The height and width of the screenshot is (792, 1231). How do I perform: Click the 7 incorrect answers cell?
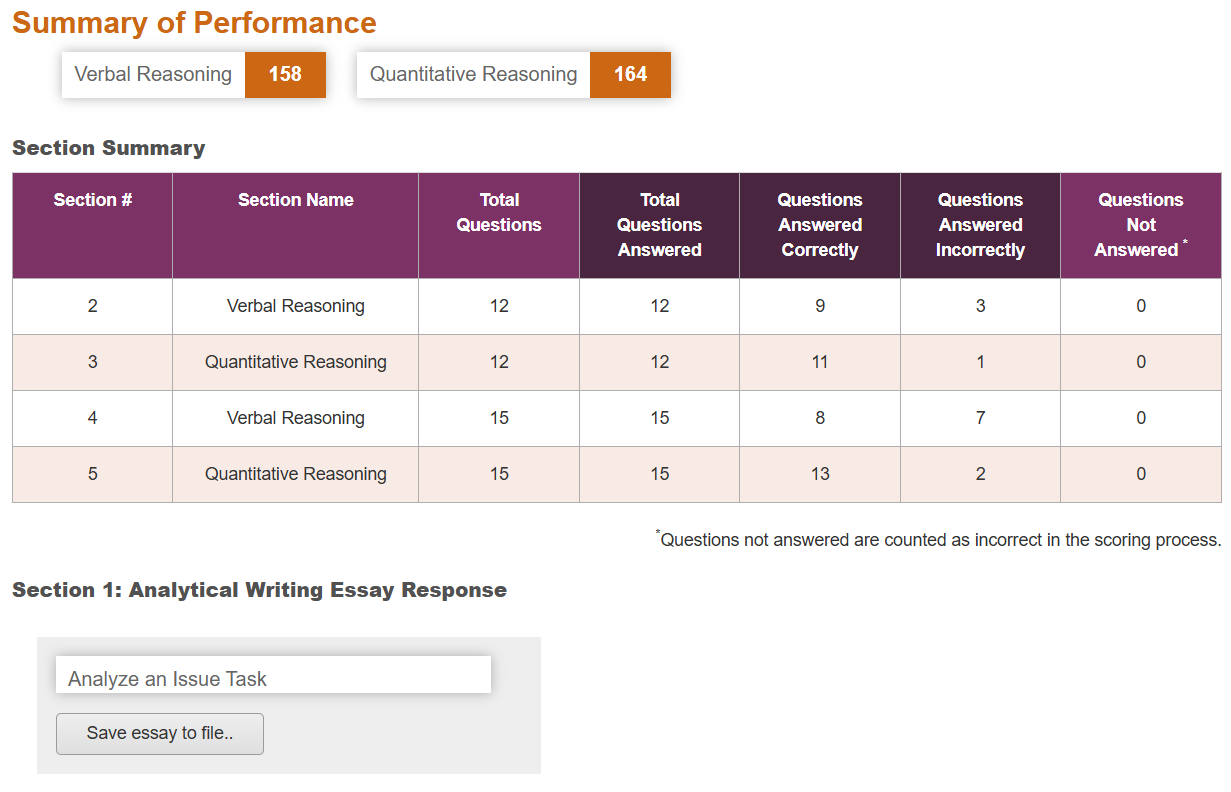point(980,418)
